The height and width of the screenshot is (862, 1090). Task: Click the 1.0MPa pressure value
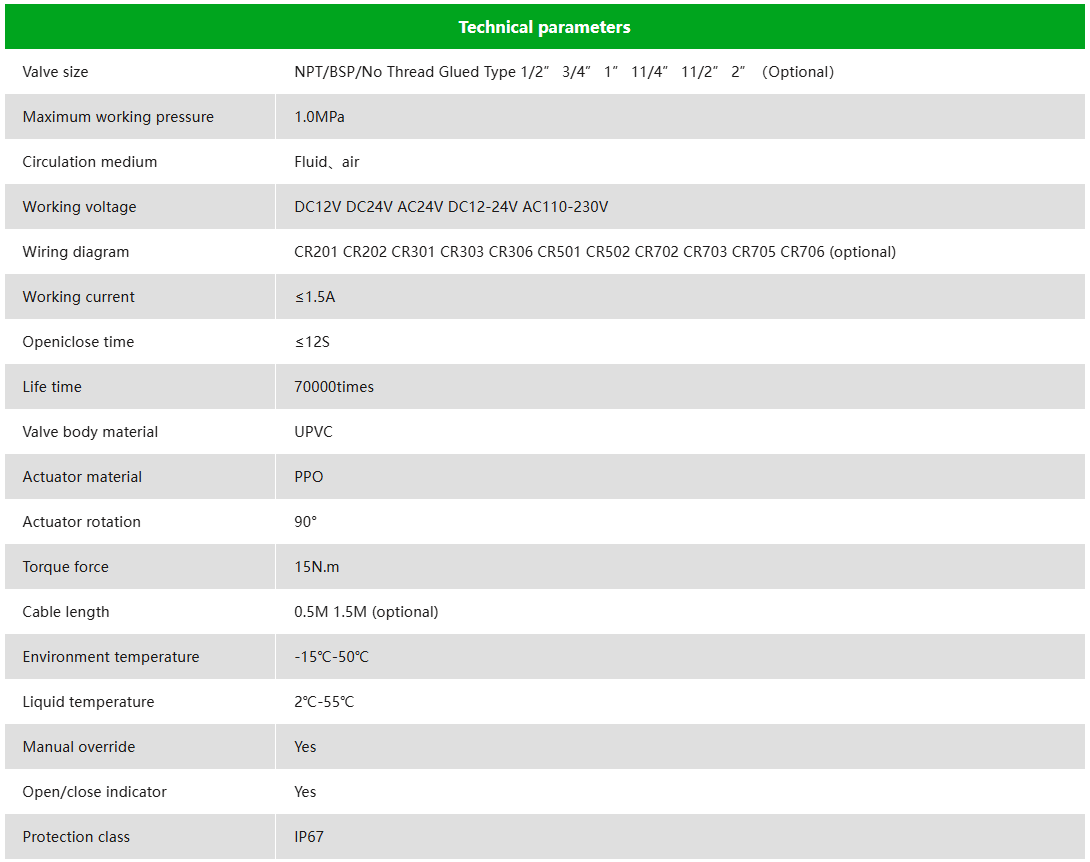(319, 117)
